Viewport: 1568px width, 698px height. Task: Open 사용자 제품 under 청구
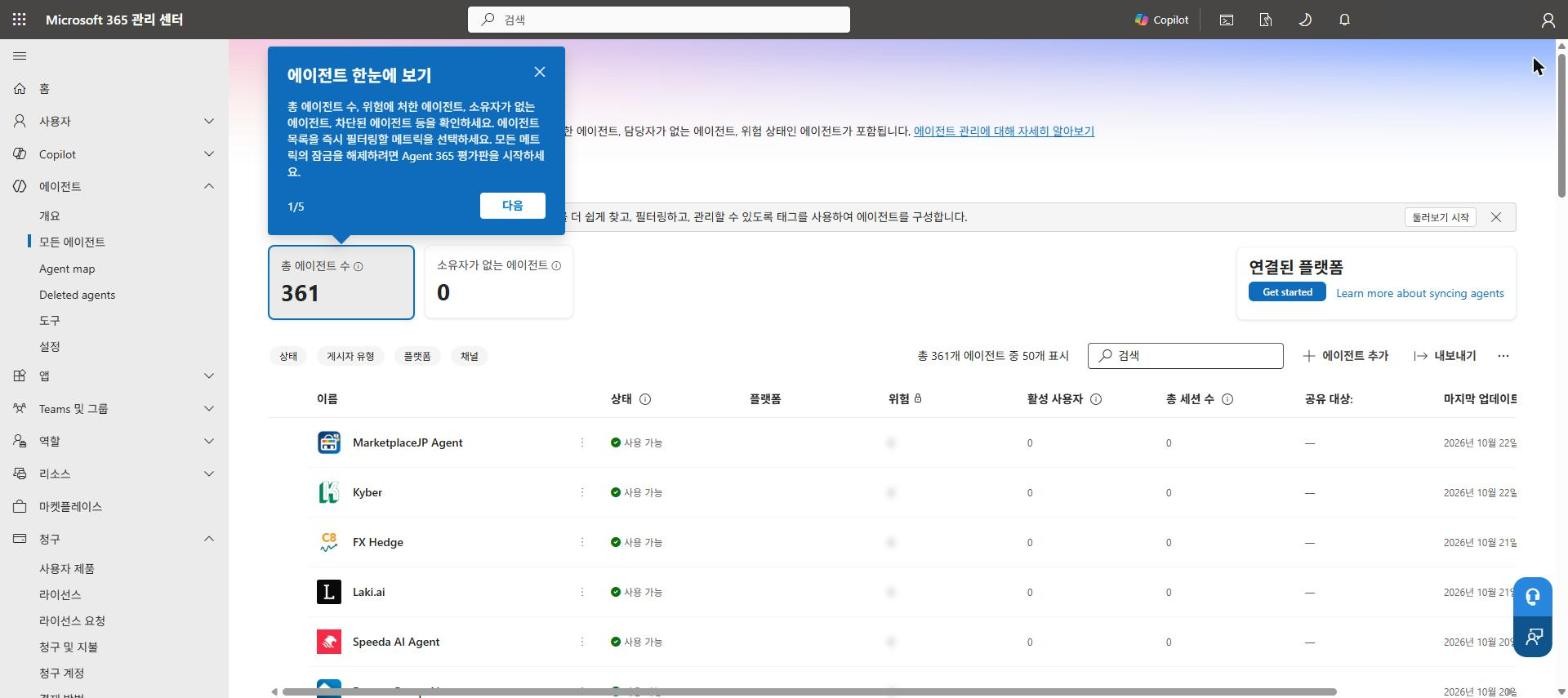coord(67,569)
